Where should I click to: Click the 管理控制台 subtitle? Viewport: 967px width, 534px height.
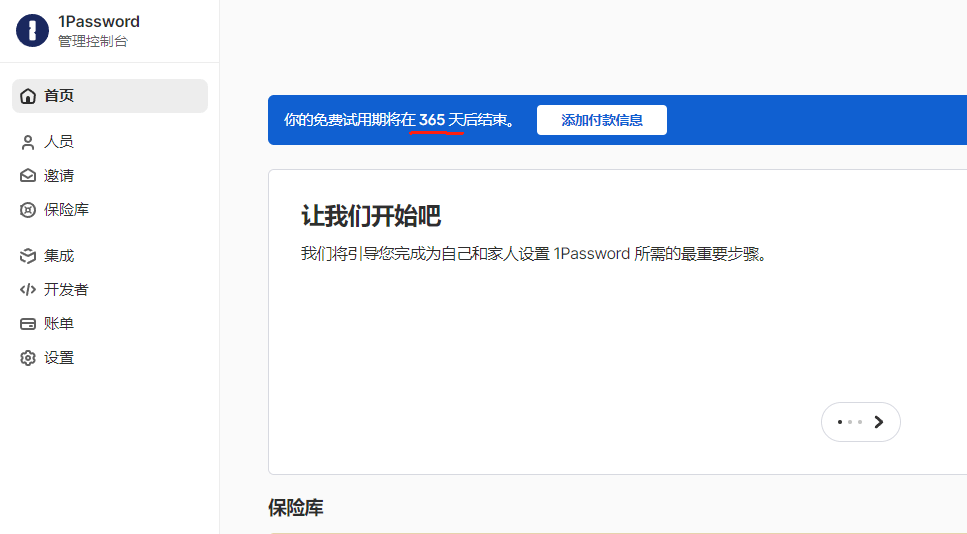(93, 41)
